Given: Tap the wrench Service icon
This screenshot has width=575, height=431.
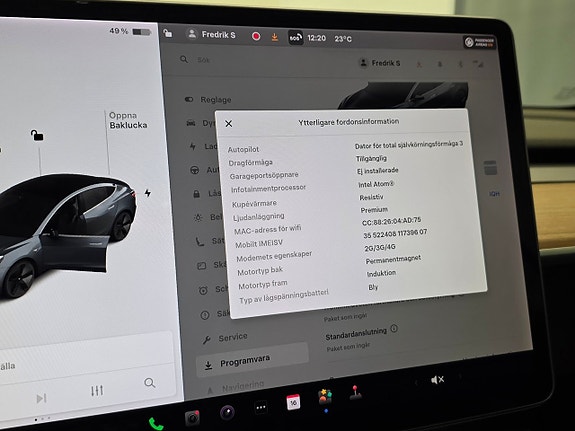Looking at the screenshot, I should 206,340.
